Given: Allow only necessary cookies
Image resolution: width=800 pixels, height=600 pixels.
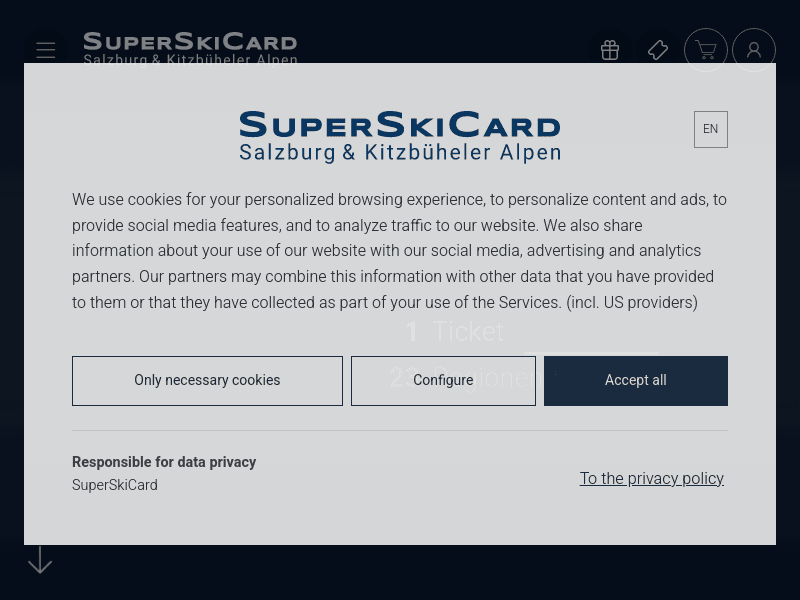Looking at the screenshot, I should coord(207,380).
